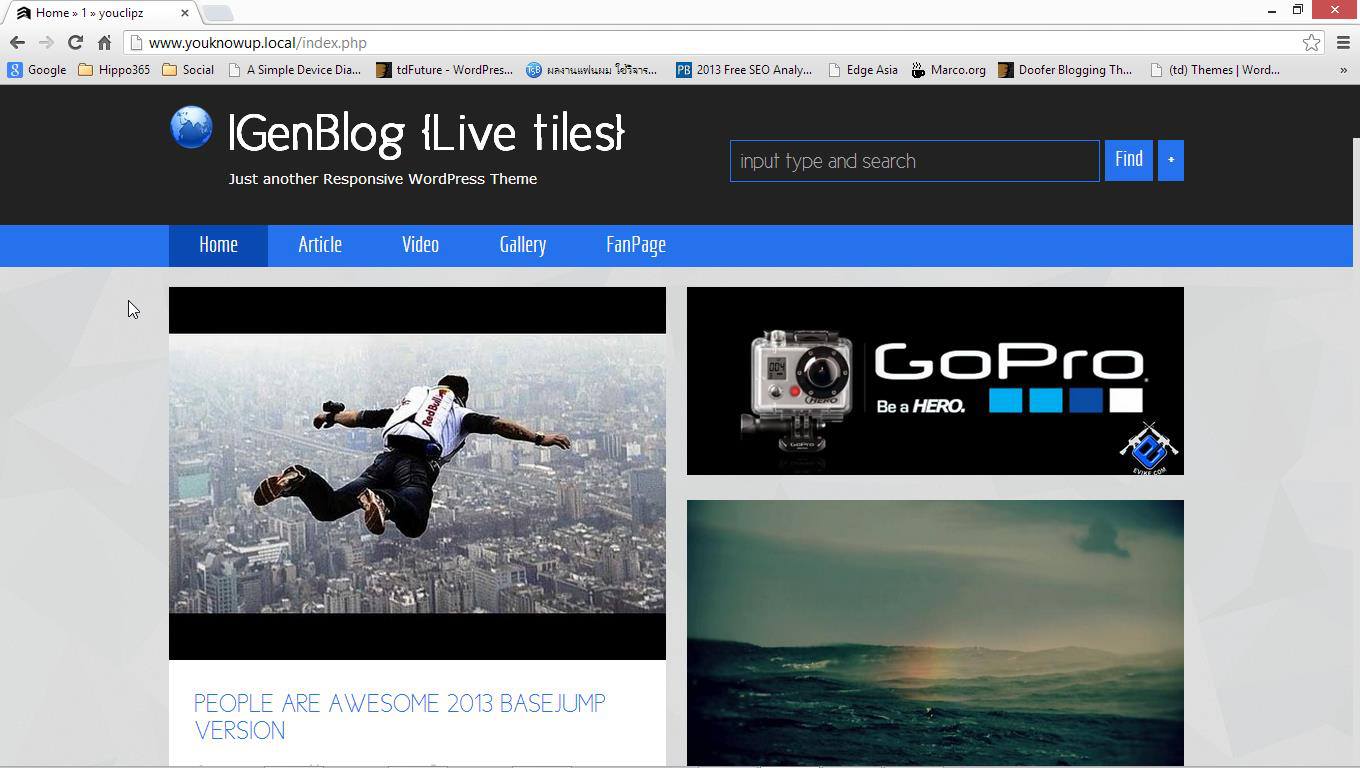
Task: Open the Gallery navigation item
Action: pyautogui.click(x=522, y=245)
